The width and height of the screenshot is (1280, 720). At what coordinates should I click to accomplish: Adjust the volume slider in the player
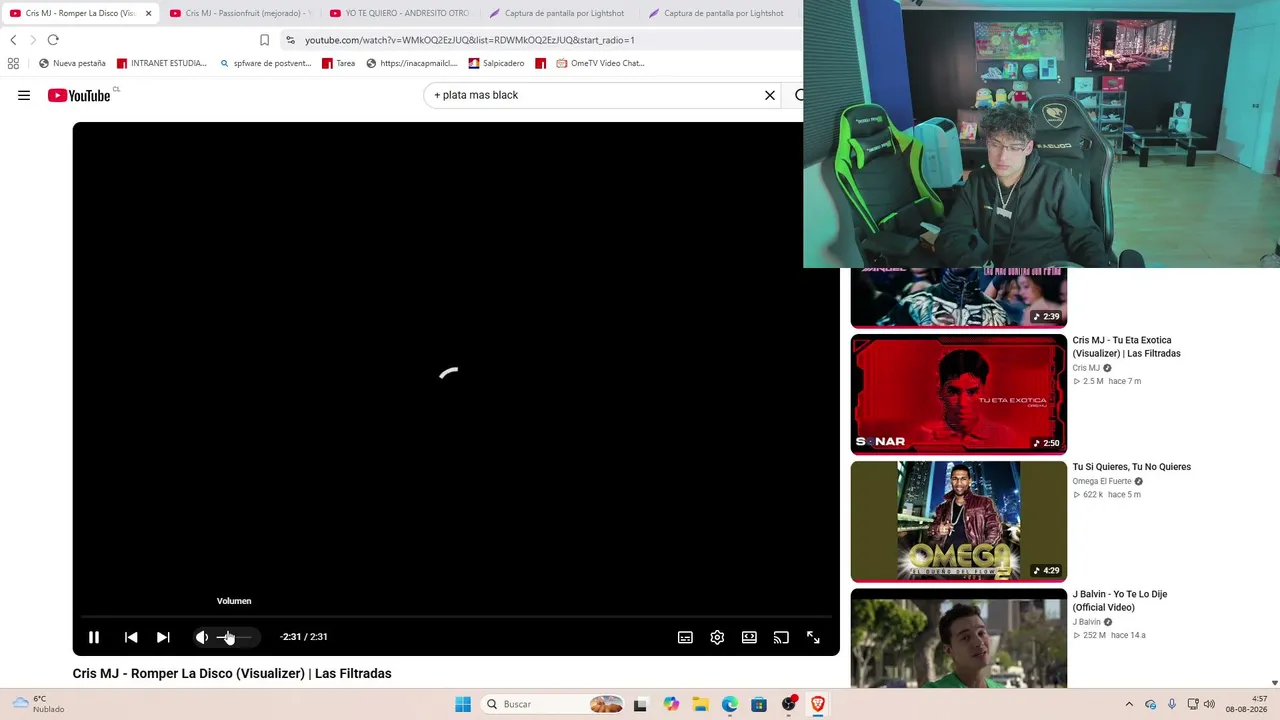234,637
